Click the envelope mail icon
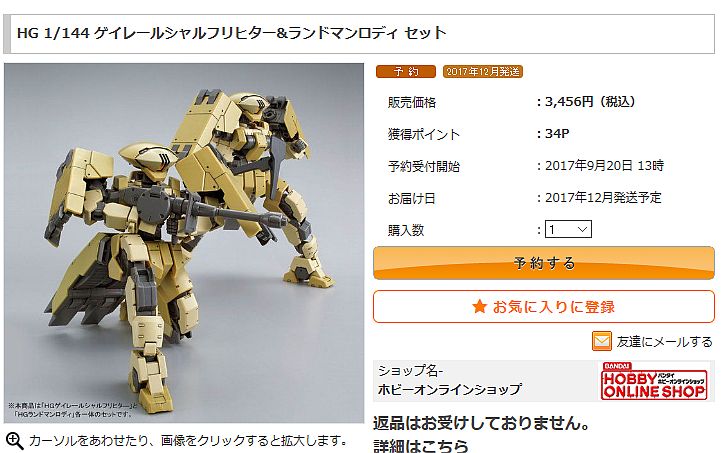This screenshot has width=728, height=453. (x=602, y=342)
